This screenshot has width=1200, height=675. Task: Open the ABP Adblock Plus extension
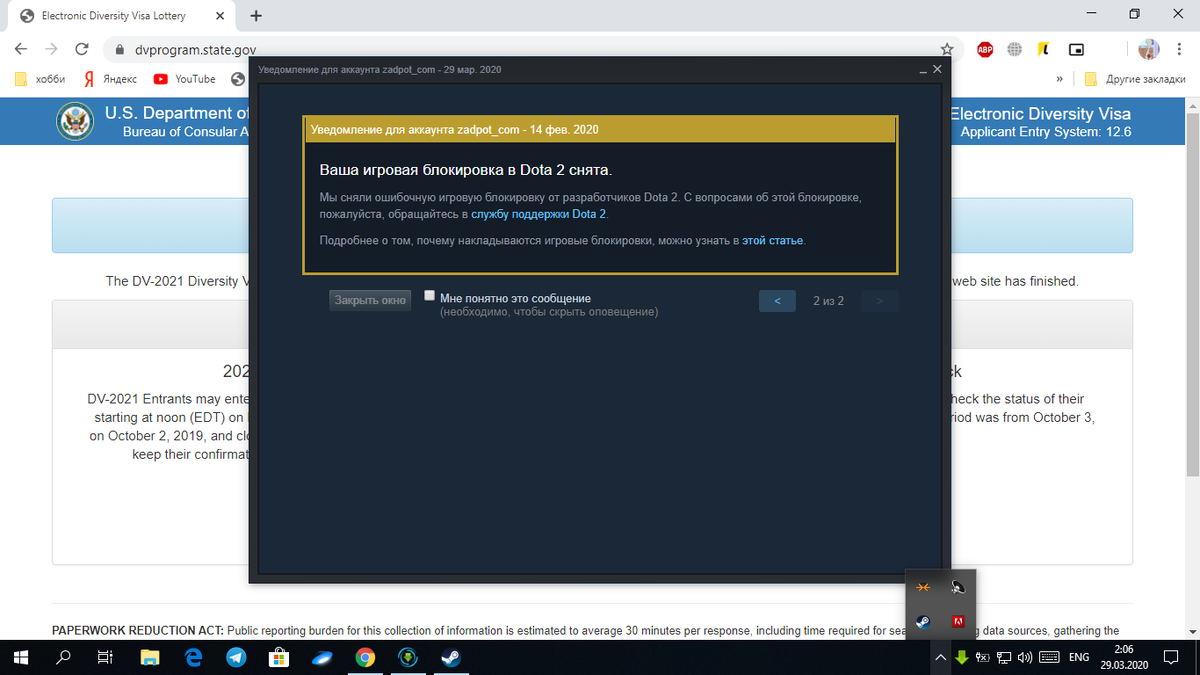tap(984, 49)
